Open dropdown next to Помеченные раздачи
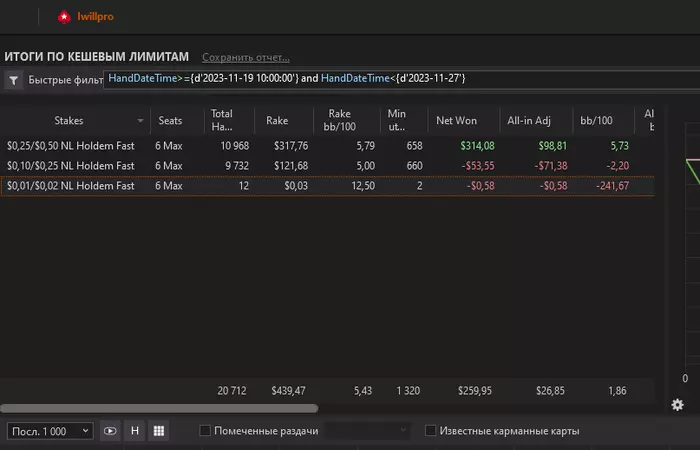This screenshot has height=450, width=700. coord(367,430)
